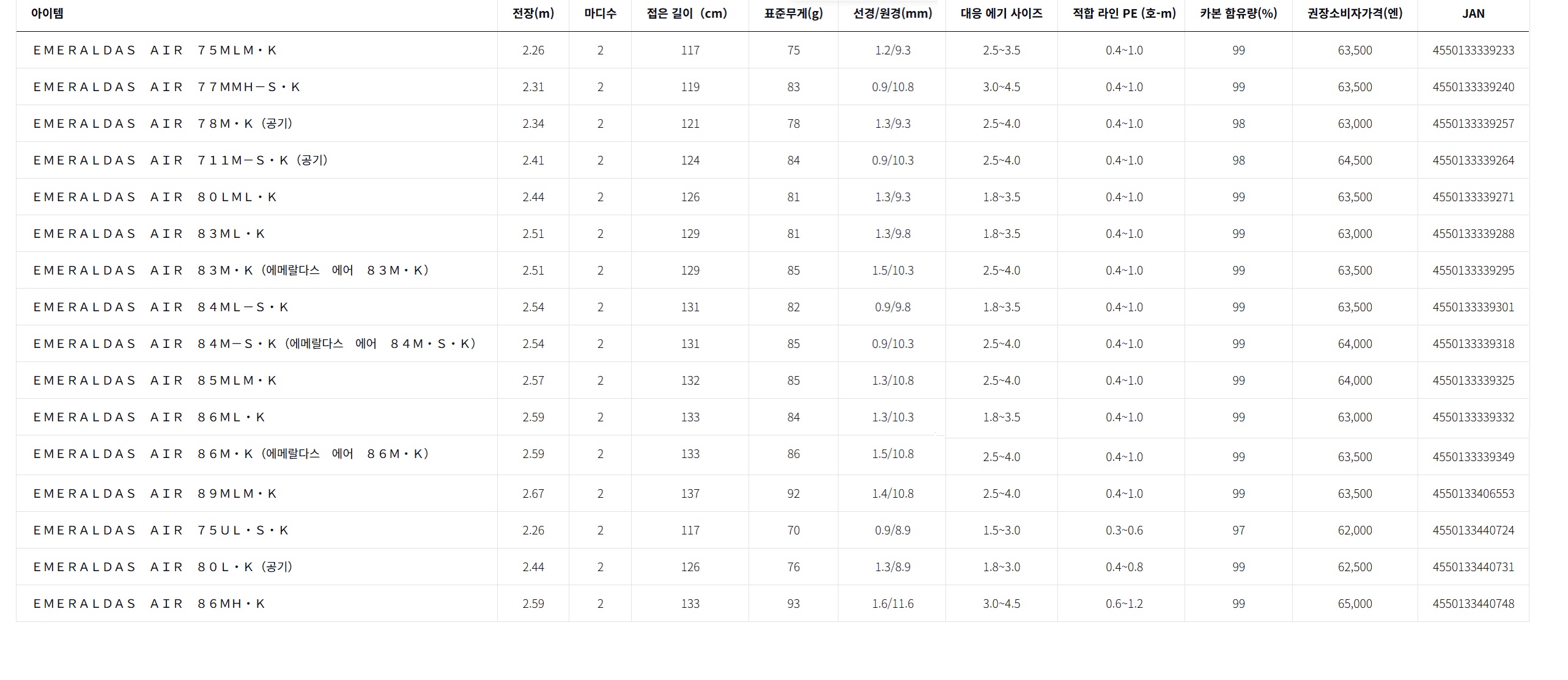Select the EMERALDAS AIR 75MLM·K row name
This screenshot has width=1568, height=680.
click(155, 50)
